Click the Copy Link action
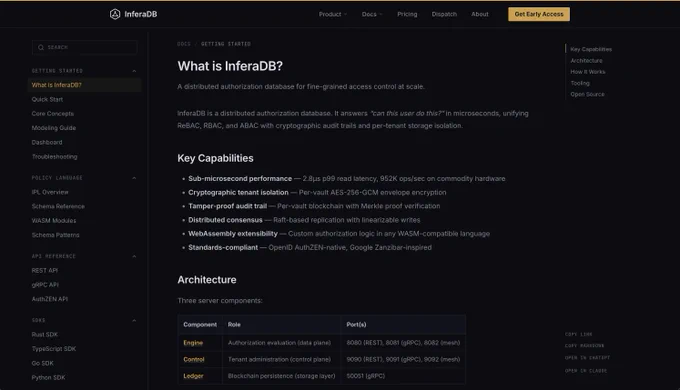The width and height of the screenshot is (680, 390). point(578,334)
